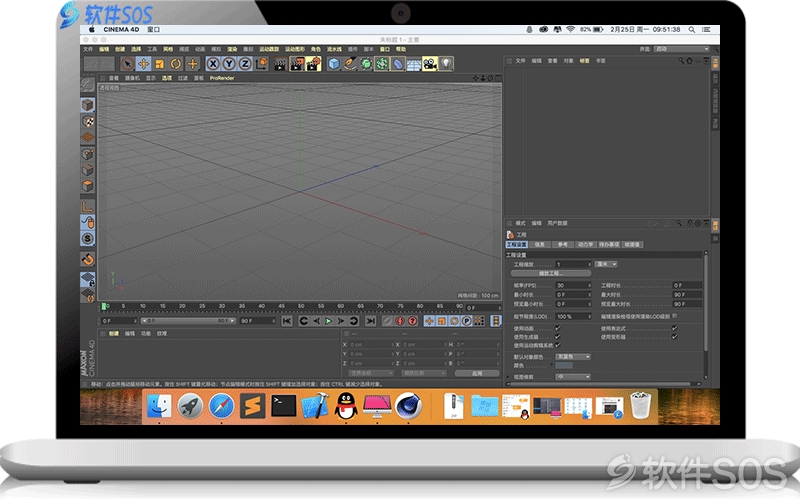This screenshot has width=800, height=500.
Task: Expand the 视图修剪 disclosure triangle
Action: [x=508, y=377]
